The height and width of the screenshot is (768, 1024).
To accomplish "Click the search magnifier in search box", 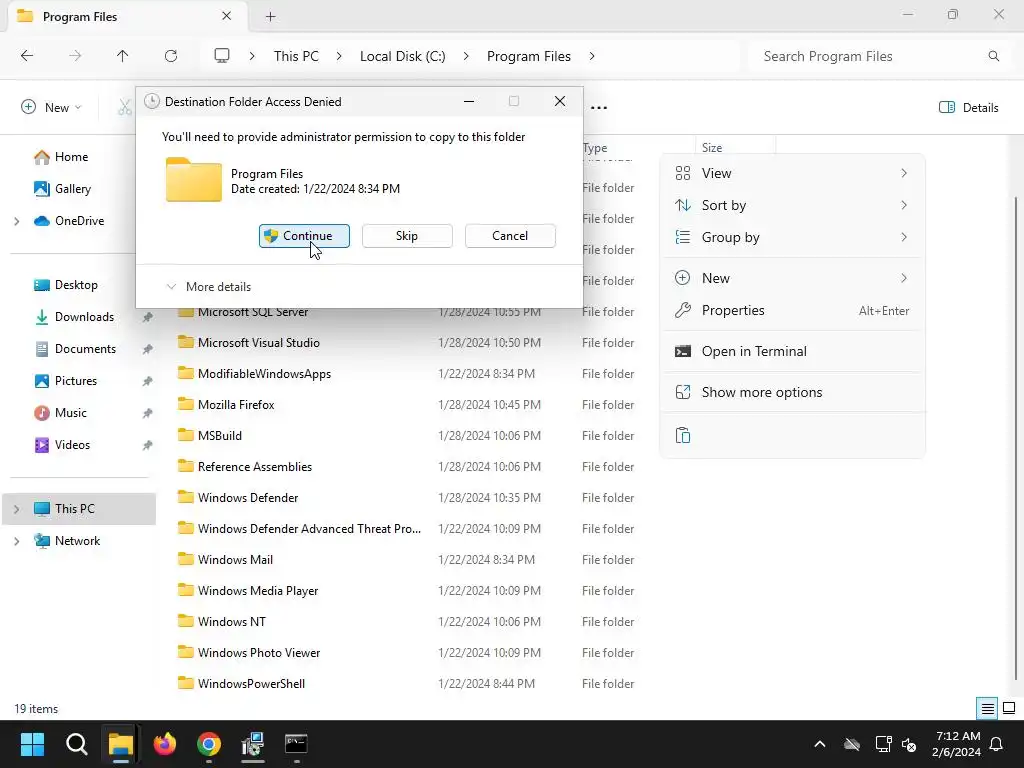I will tap(993, 56).
